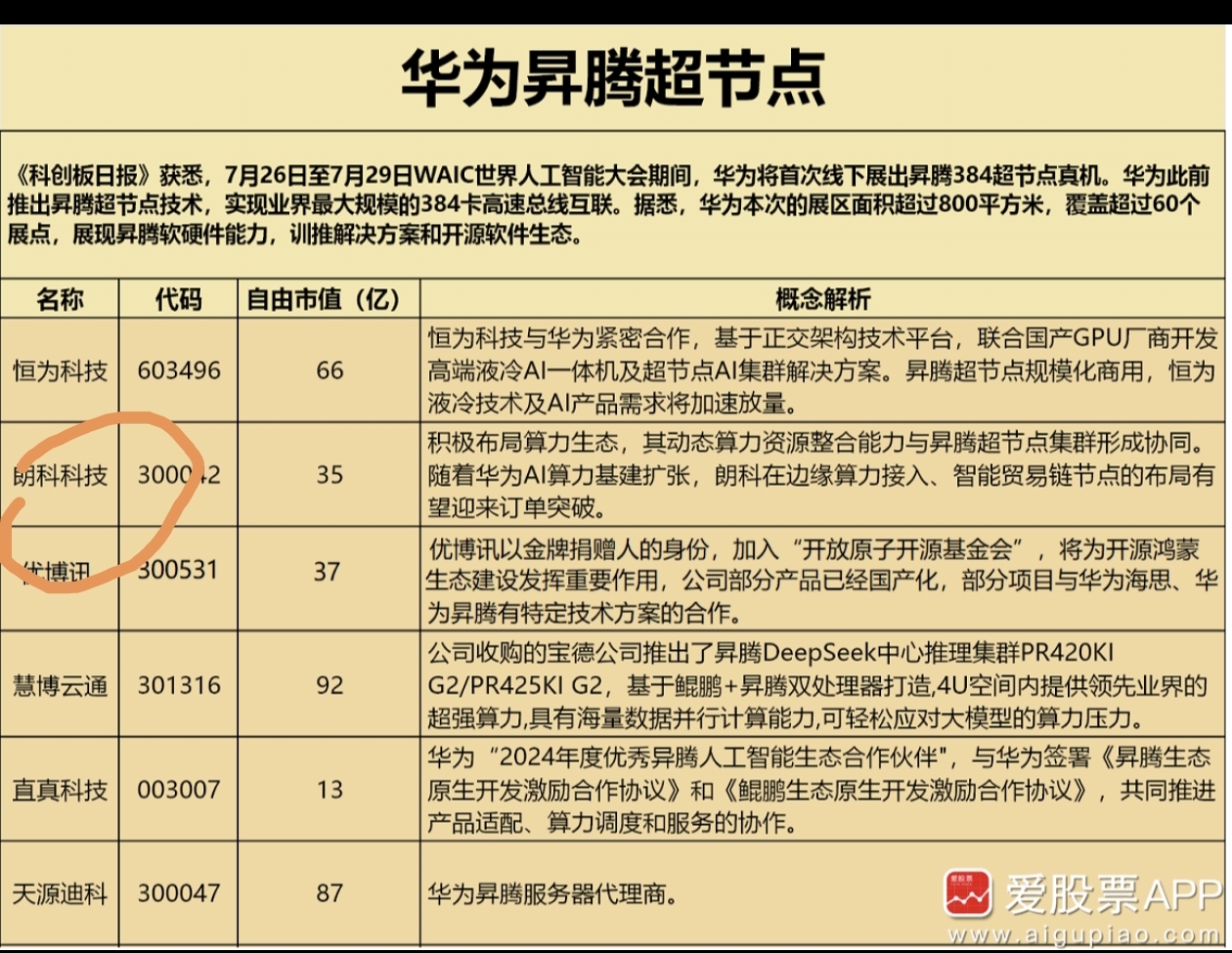Screen dimensions: 1232x953
Task: Click market value 13 for 直真科技
Action: pyautogui.click(x=330, y=789)
